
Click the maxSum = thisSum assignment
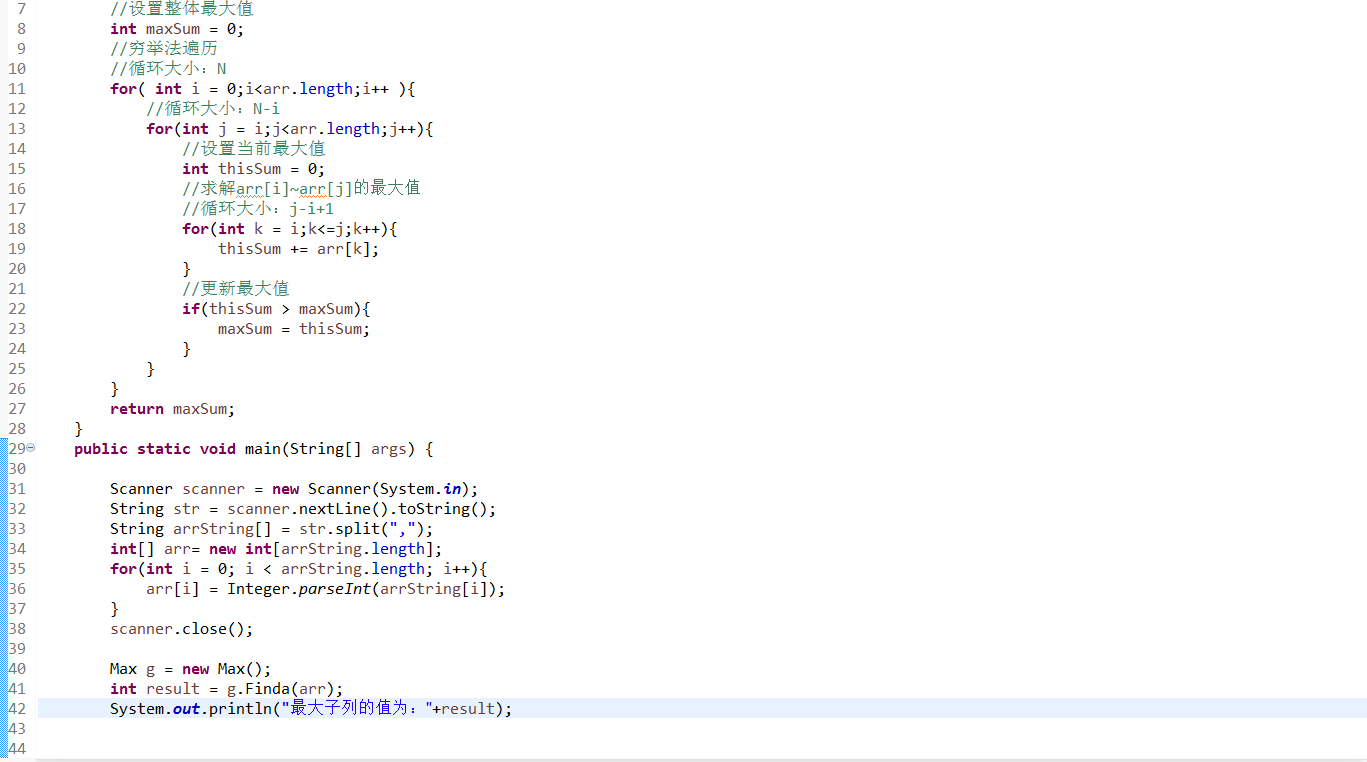(x=294, y=329)
